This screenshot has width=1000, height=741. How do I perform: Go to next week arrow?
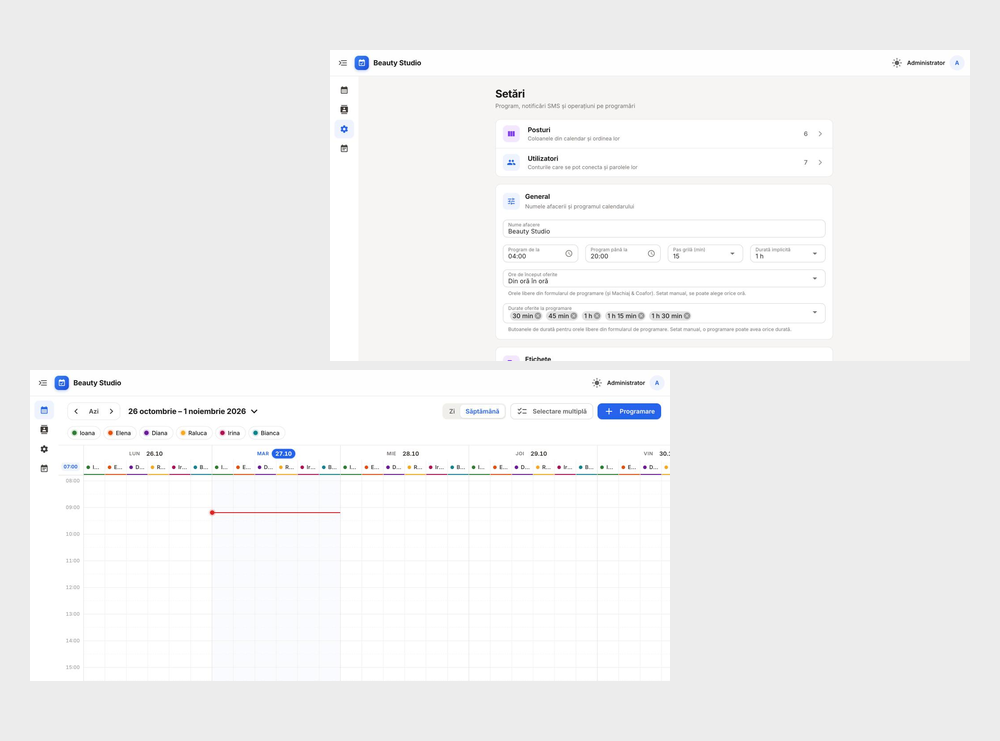(111, 411)
